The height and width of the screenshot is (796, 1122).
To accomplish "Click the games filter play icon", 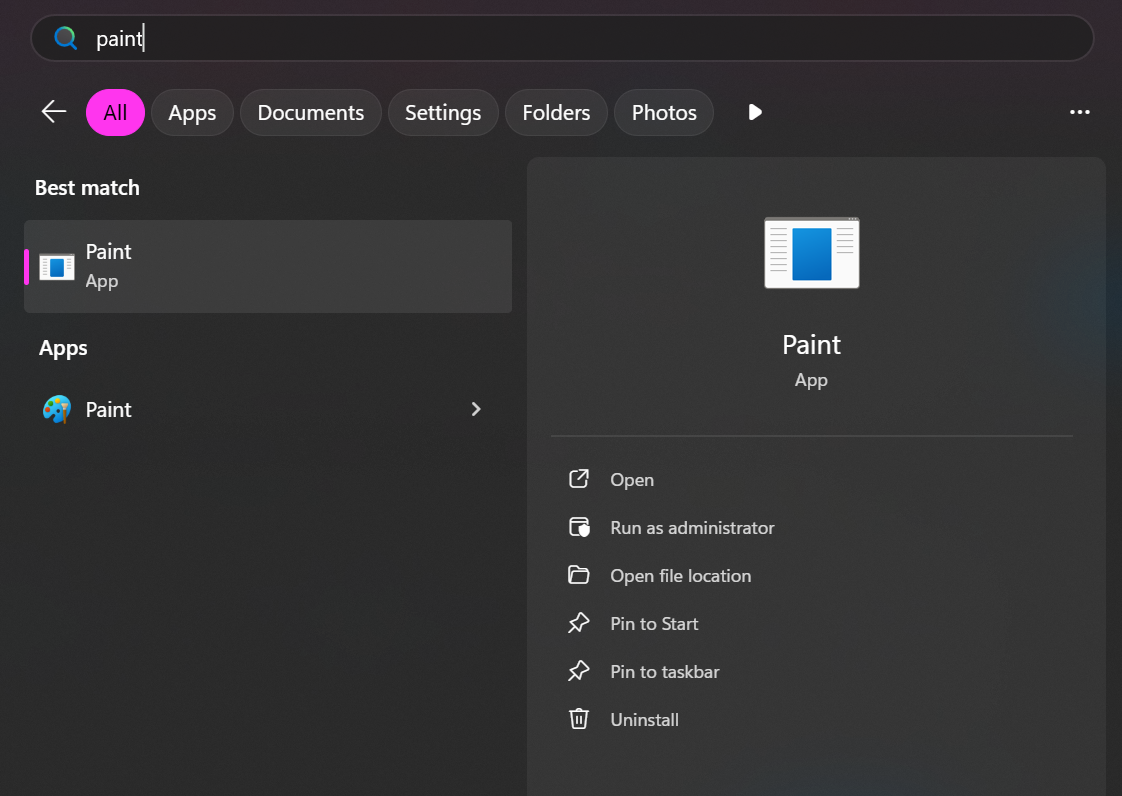I will click(x=754, y=112).
